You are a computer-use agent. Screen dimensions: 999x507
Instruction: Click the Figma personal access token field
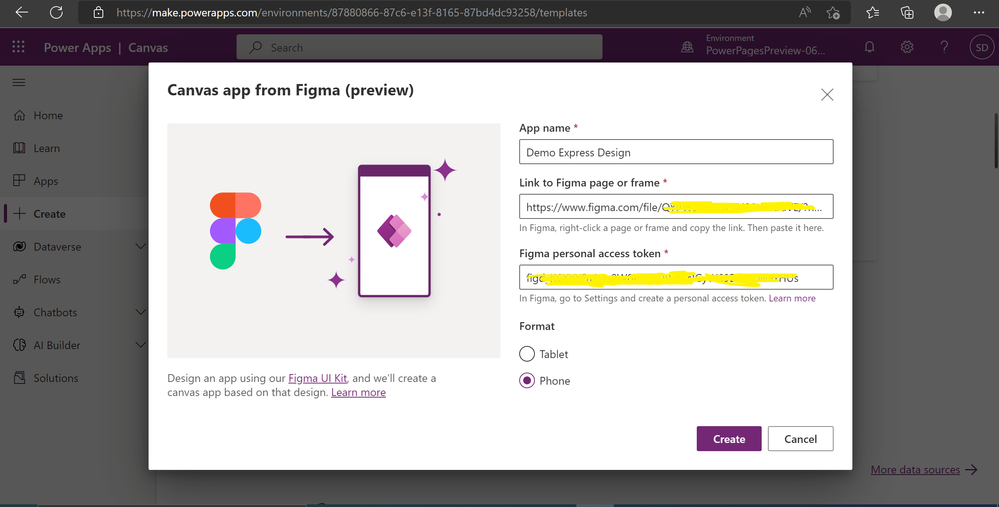(x=676, y=277)
